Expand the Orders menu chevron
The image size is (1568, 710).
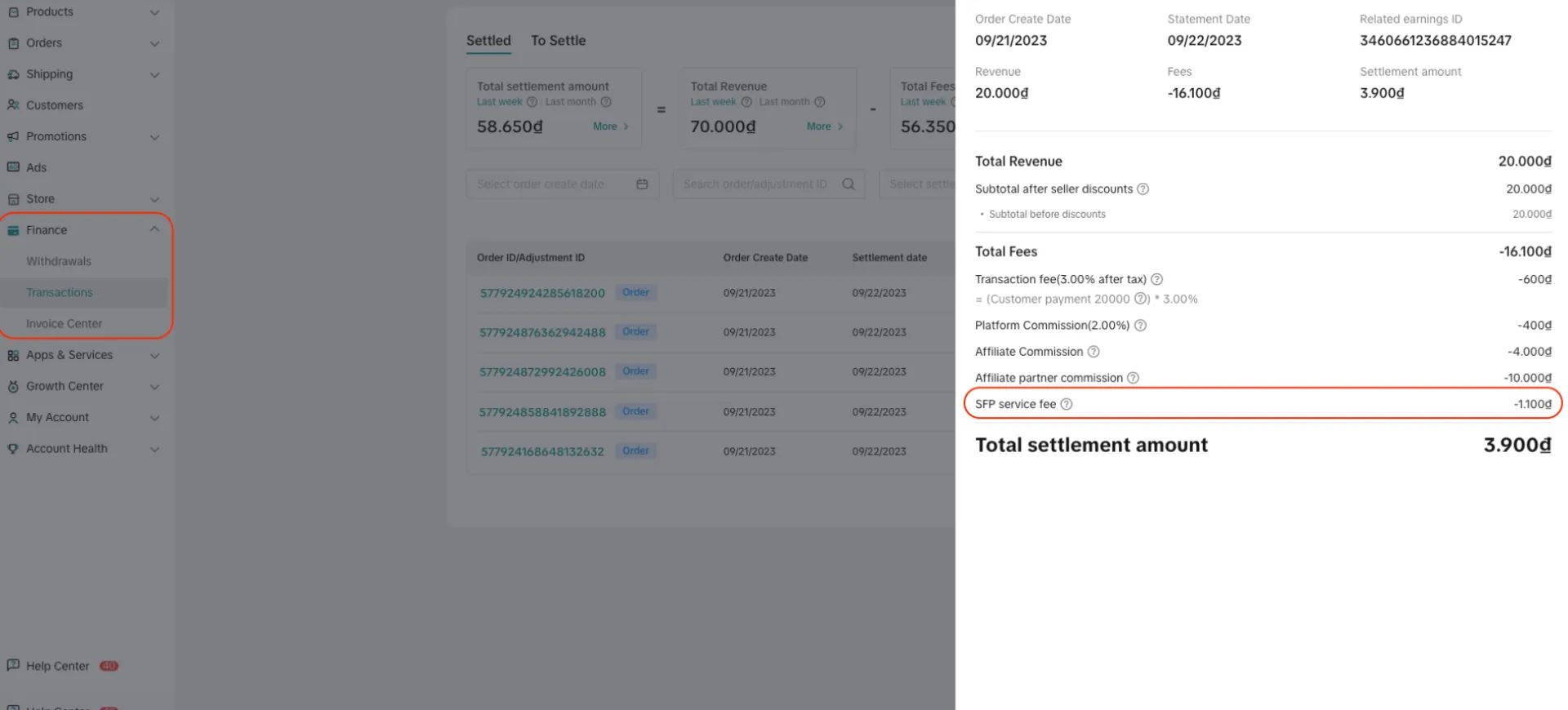(154, 43)
